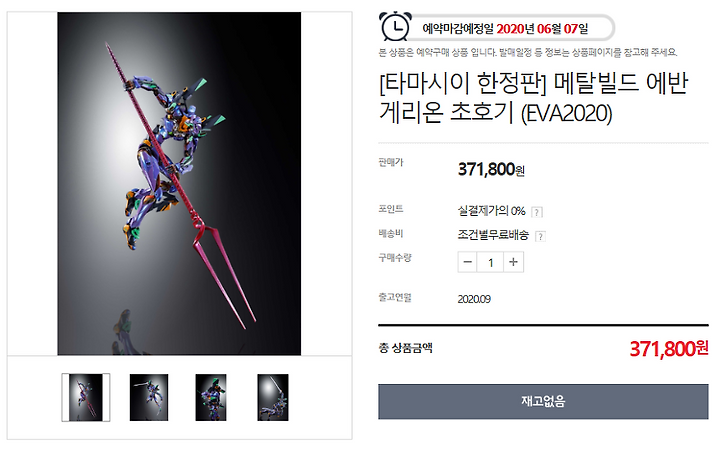Decrease quantity with the minus button
Screen dimensions: 720x455
[467, 262]
